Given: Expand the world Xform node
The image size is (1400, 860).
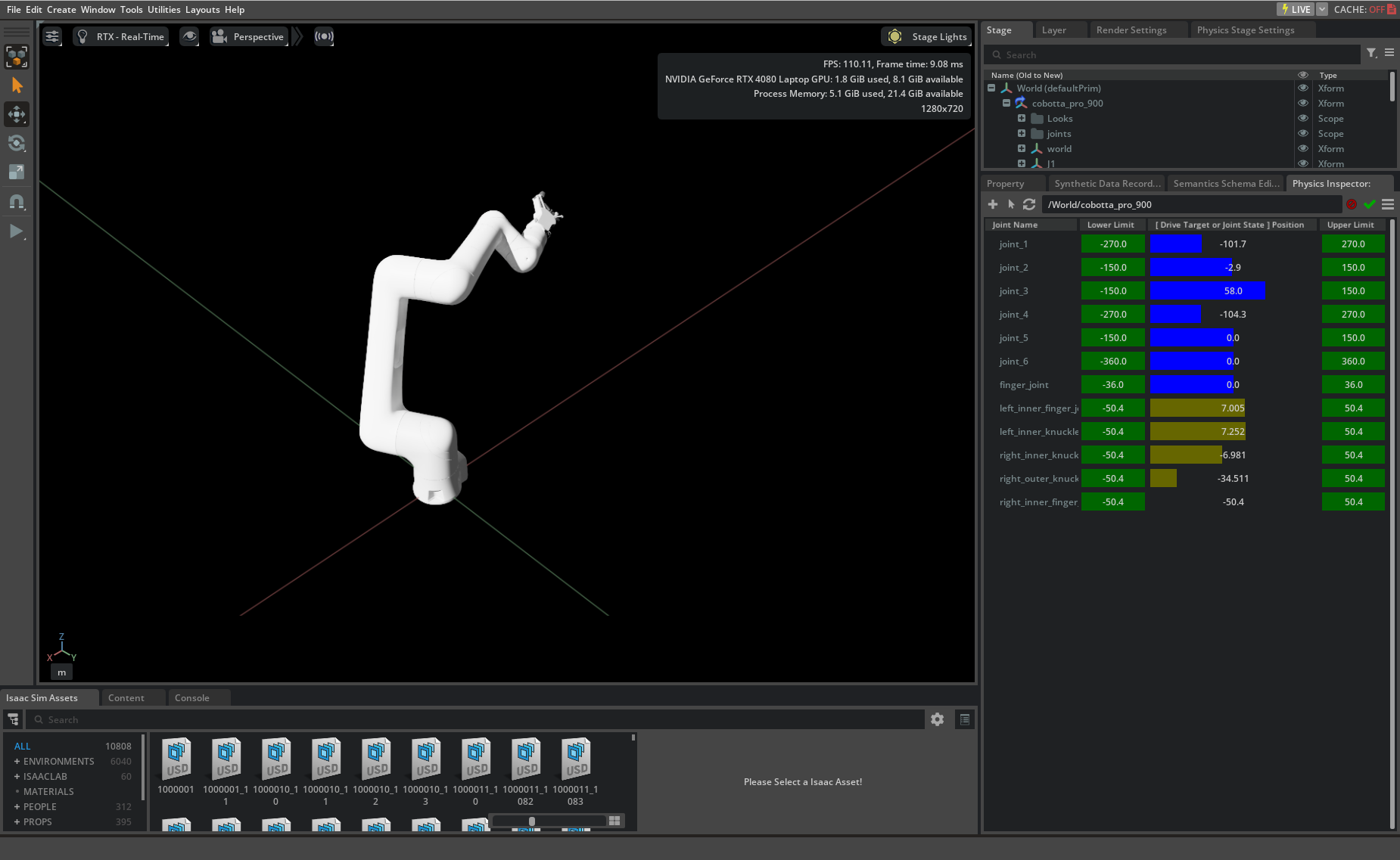Looking at the screenshot, I should click(1022, 148).
